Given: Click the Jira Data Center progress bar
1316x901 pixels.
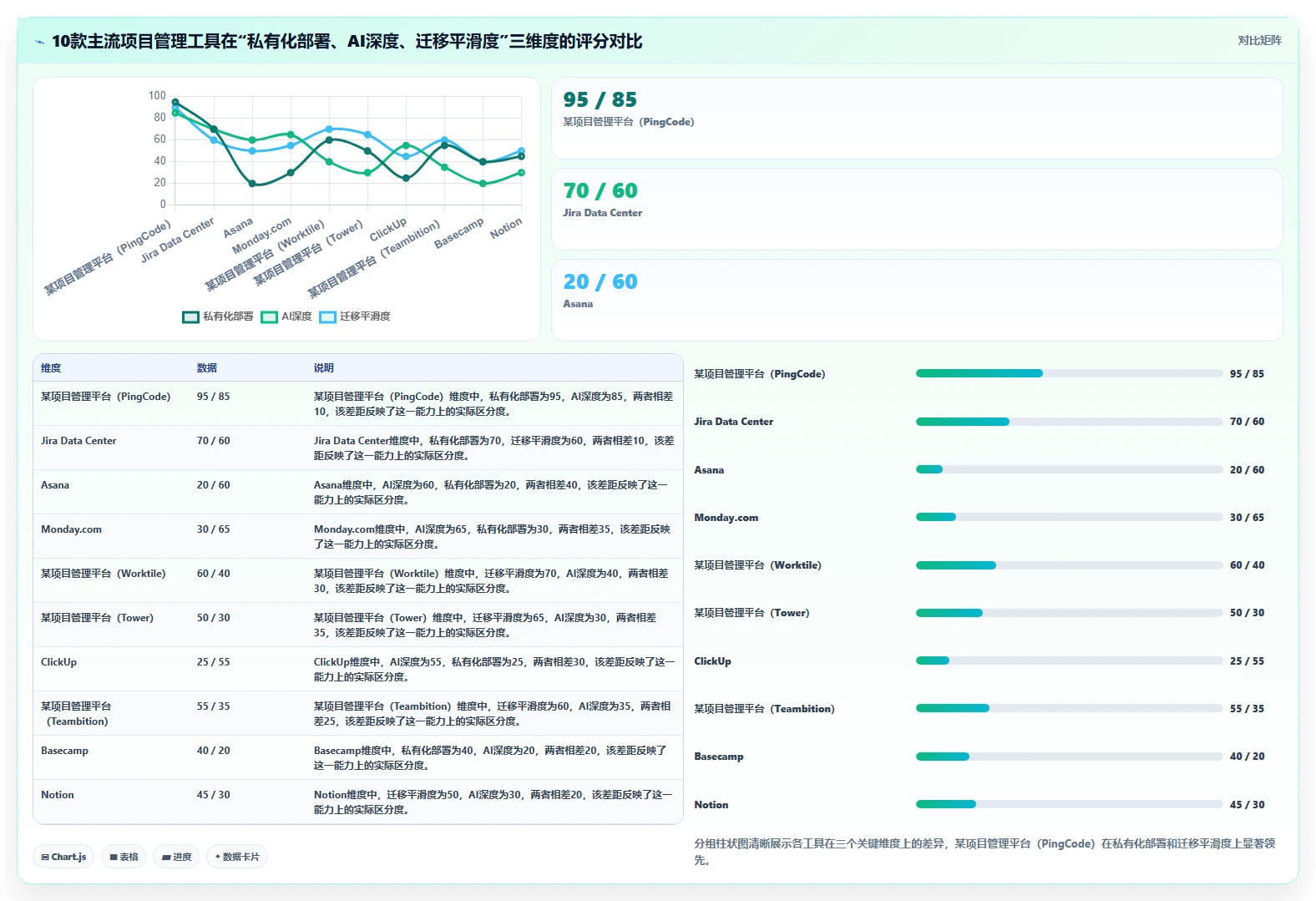Looking at the screenshot, I should tap(1069, 422).
